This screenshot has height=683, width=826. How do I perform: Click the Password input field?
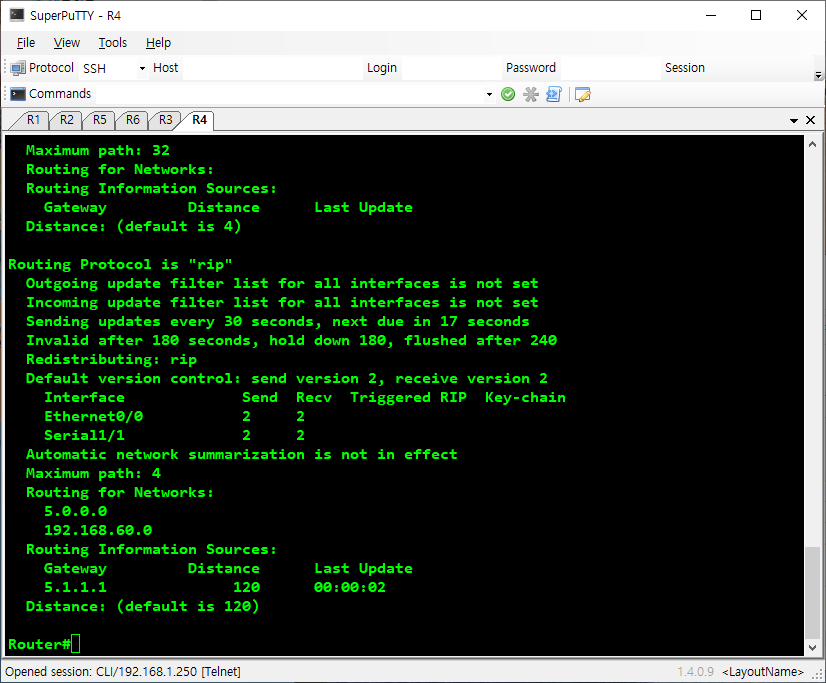point(610,68)
